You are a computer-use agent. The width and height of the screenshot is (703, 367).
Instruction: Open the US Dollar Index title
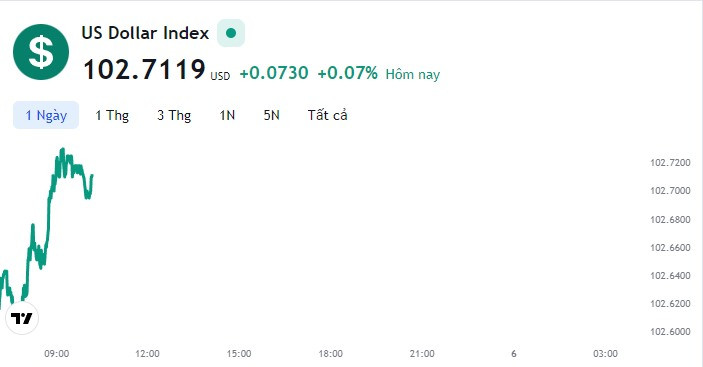coord(145,33)
